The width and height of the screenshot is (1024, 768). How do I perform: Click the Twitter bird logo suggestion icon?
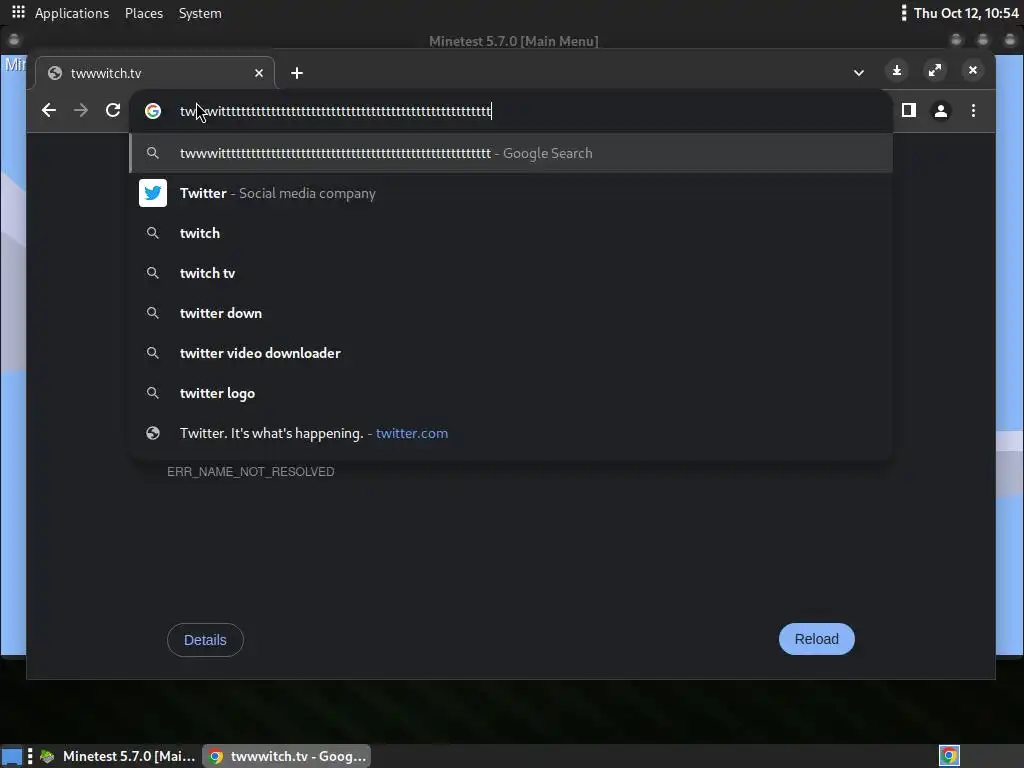pos(153,193)
